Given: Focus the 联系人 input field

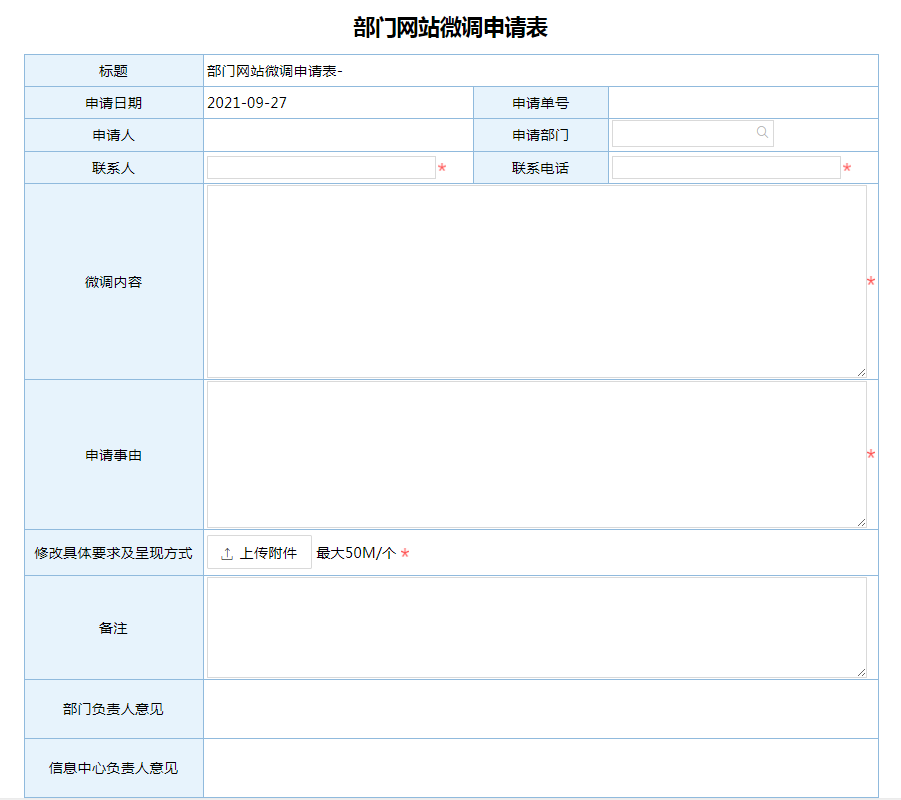Looking at the screenshot, I should pos(320,168).
